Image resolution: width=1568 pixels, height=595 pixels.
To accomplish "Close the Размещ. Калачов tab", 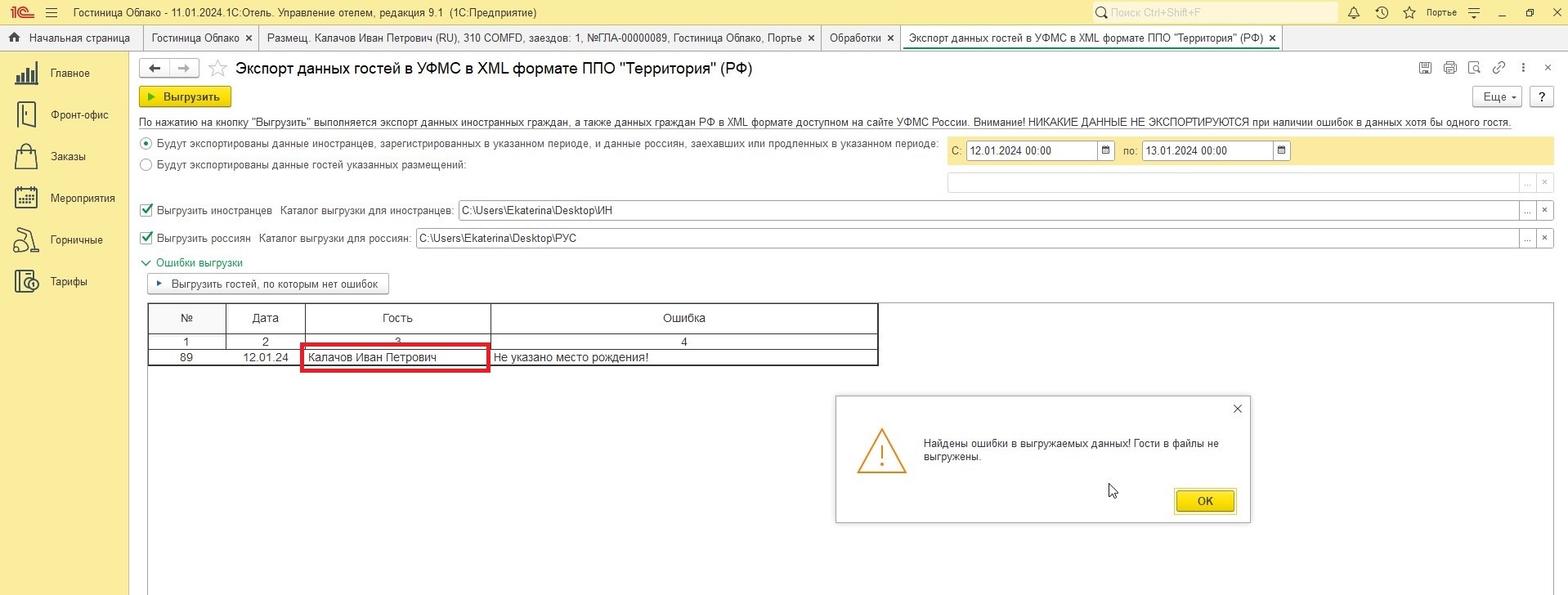I will [x=811, y=38].
